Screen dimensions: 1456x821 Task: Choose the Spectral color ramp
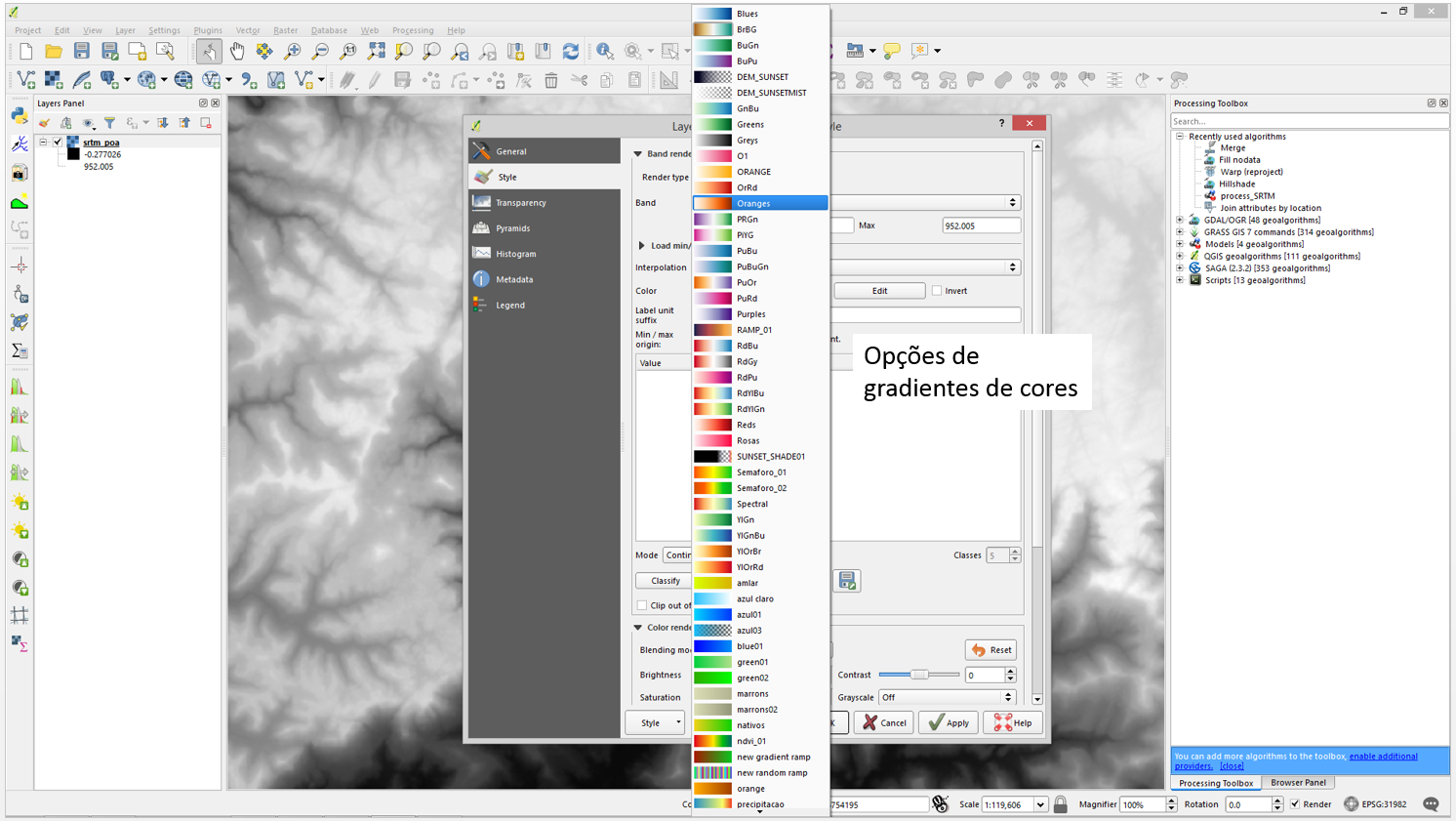[x=751, y=504]
